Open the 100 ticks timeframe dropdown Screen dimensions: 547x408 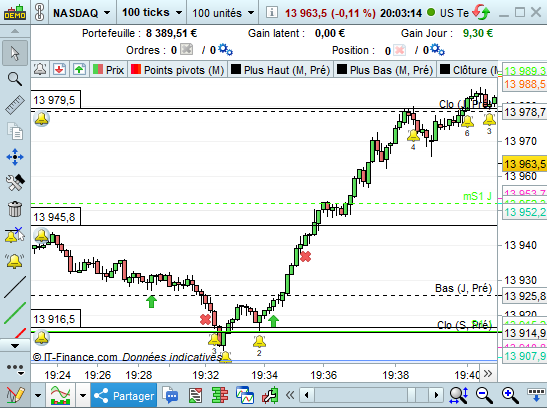(x=152, y=13)
